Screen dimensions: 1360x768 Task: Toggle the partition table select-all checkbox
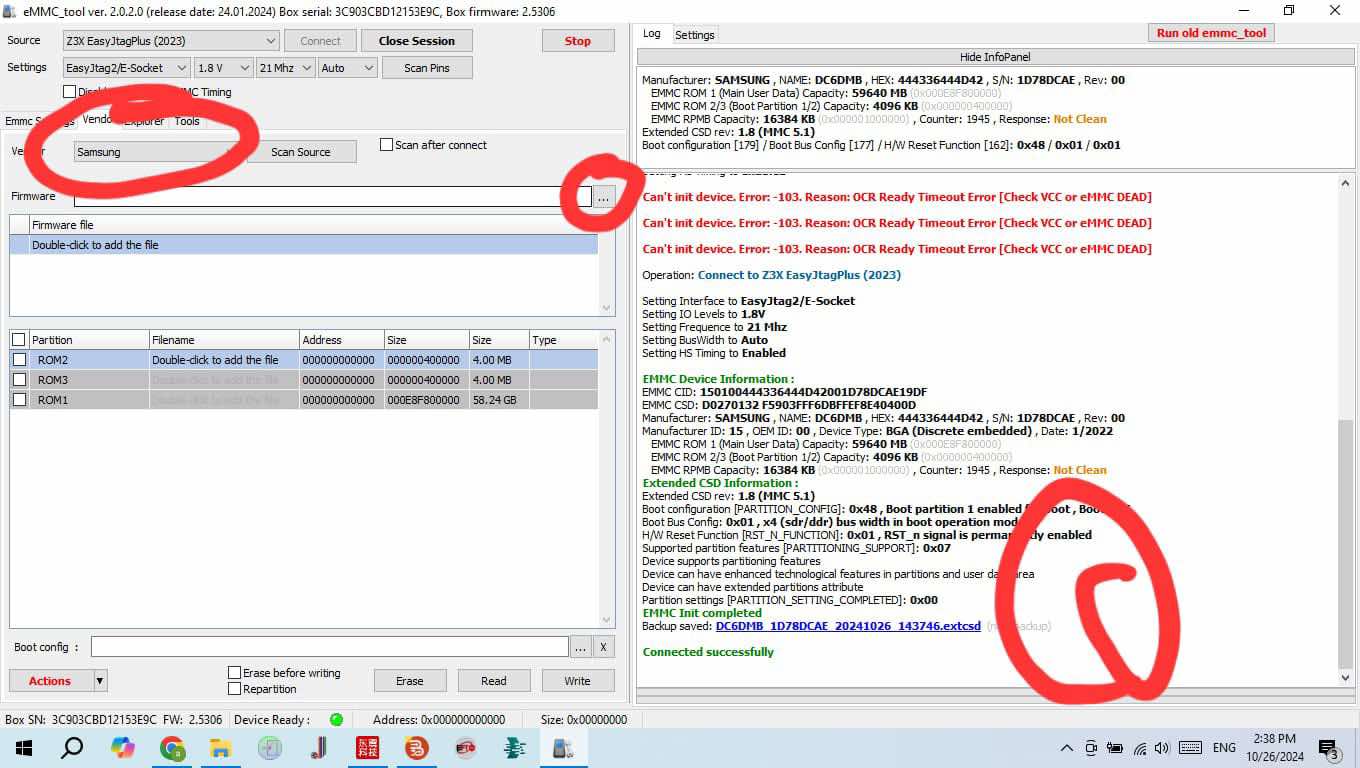tap(18, 340)
